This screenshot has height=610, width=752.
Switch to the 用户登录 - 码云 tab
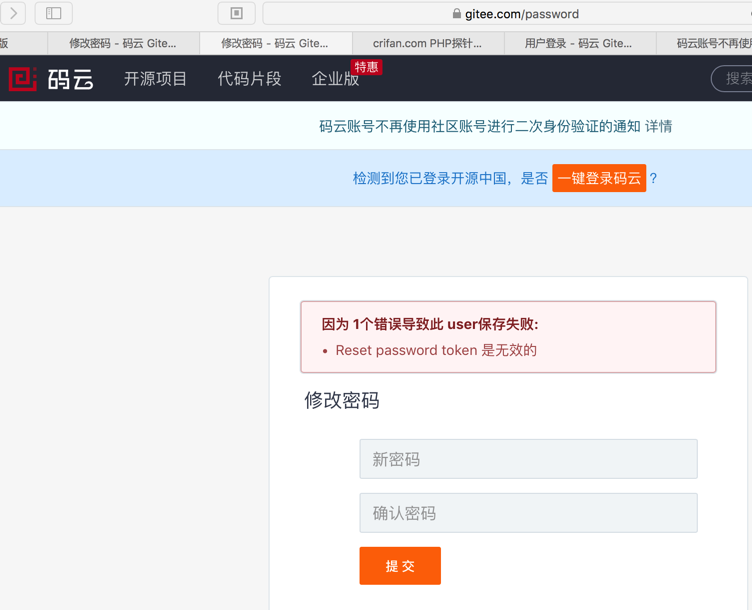(580, 44)
